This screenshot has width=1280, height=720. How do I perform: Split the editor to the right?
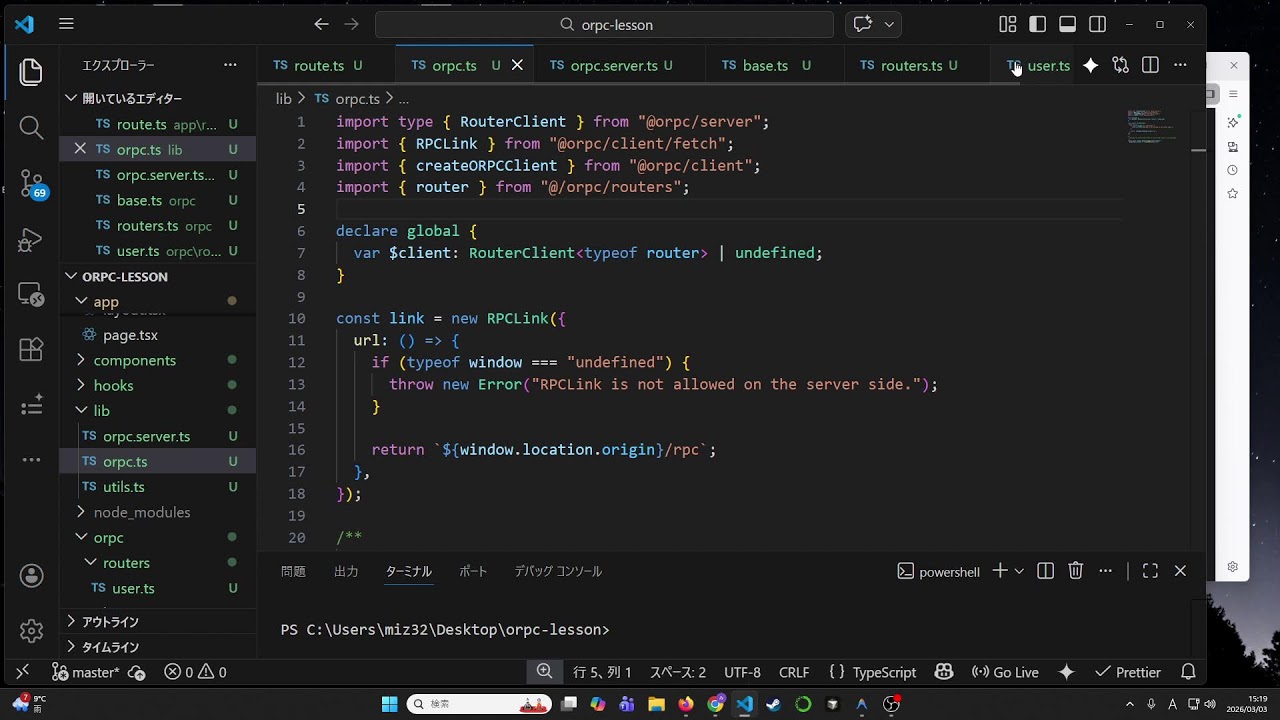(1150, 65)
